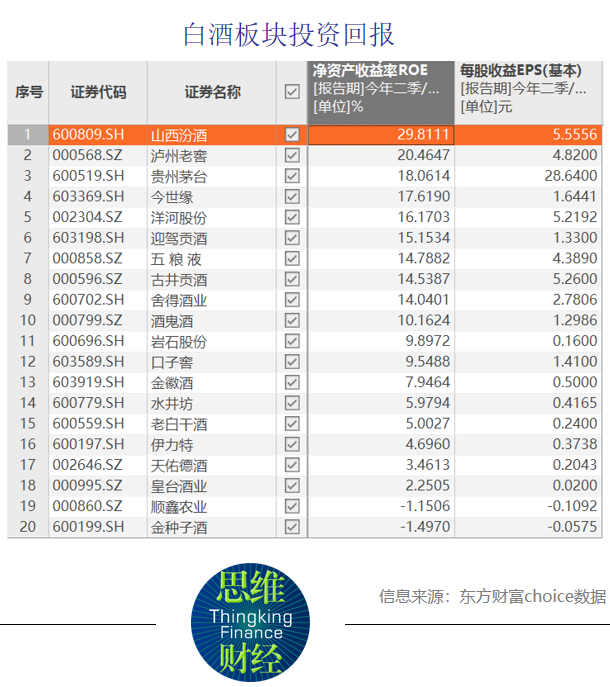Image resolution: width=610 pixels, height=687 pixels.
Task: Select stock code 603369.SH
Action: pyautogui.click(x=89, y=196)
